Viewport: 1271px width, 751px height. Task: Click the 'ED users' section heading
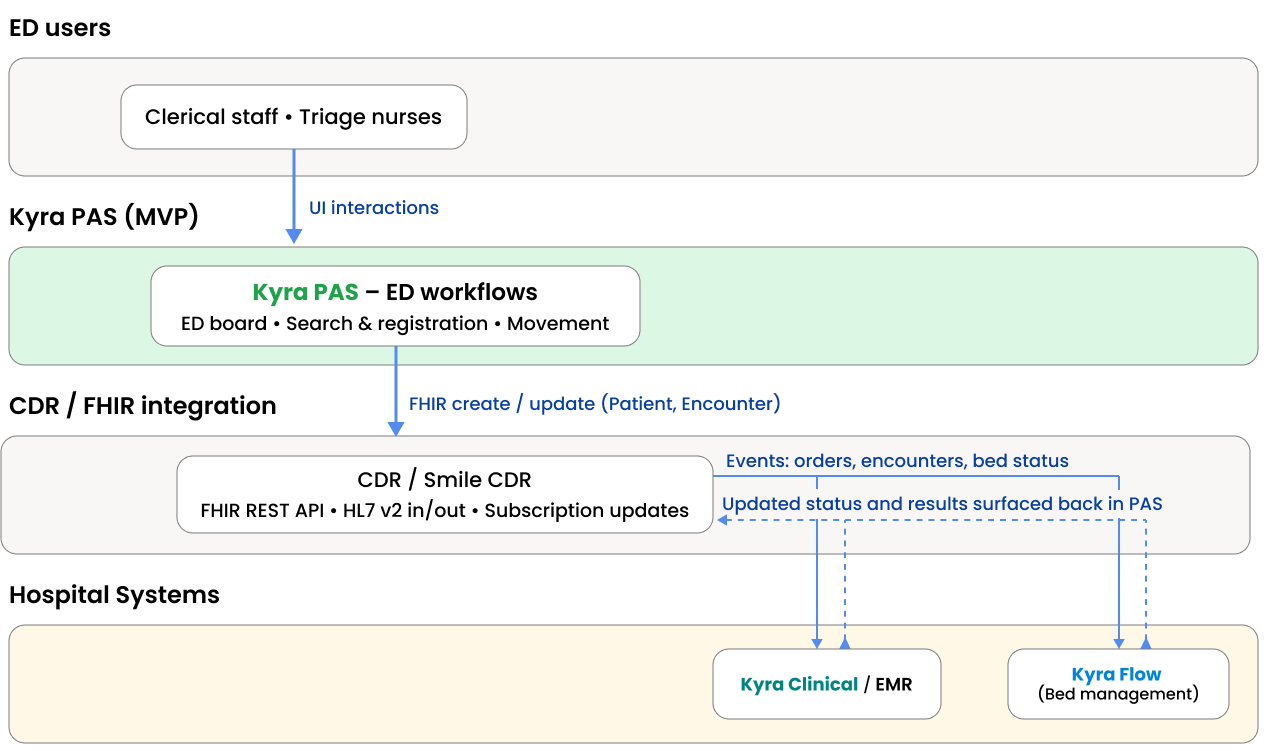click(x=60, y=28)
